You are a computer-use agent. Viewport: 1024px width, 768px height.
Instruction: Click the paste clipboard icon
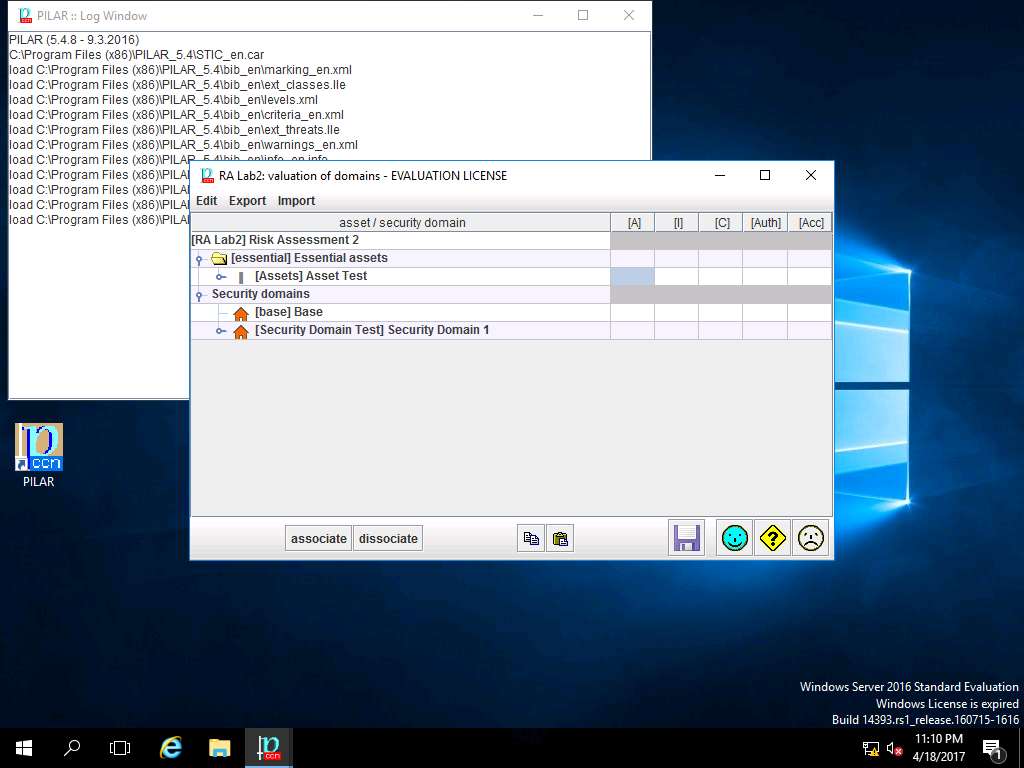click(560, 539)
